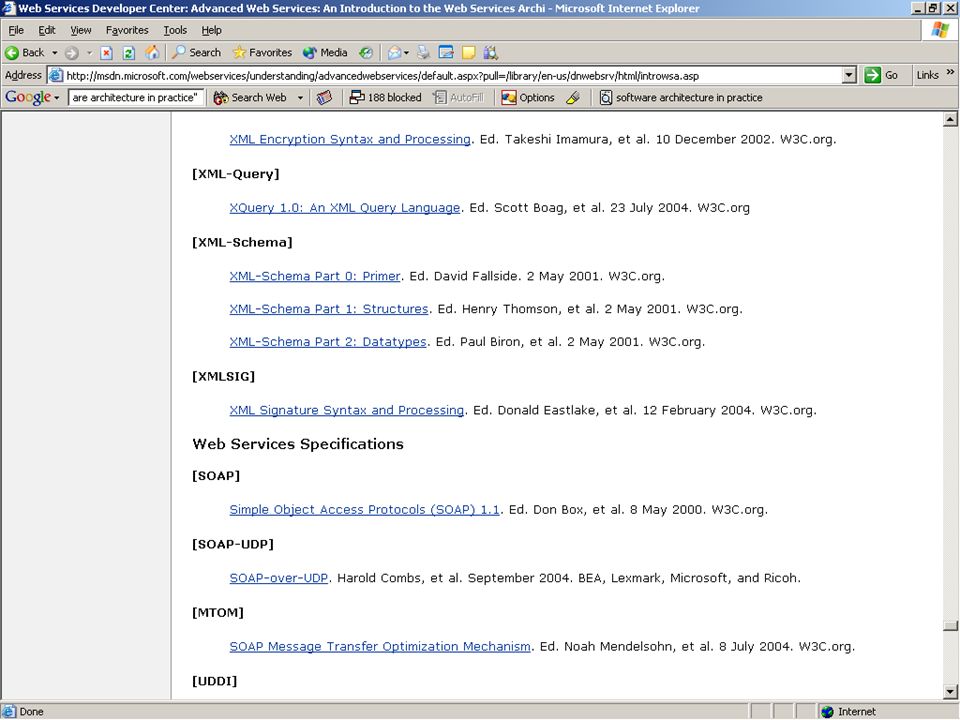The image size is (960, 720).
Task: Expand the Mail dropdown arrow
Action: click(406, 53)
